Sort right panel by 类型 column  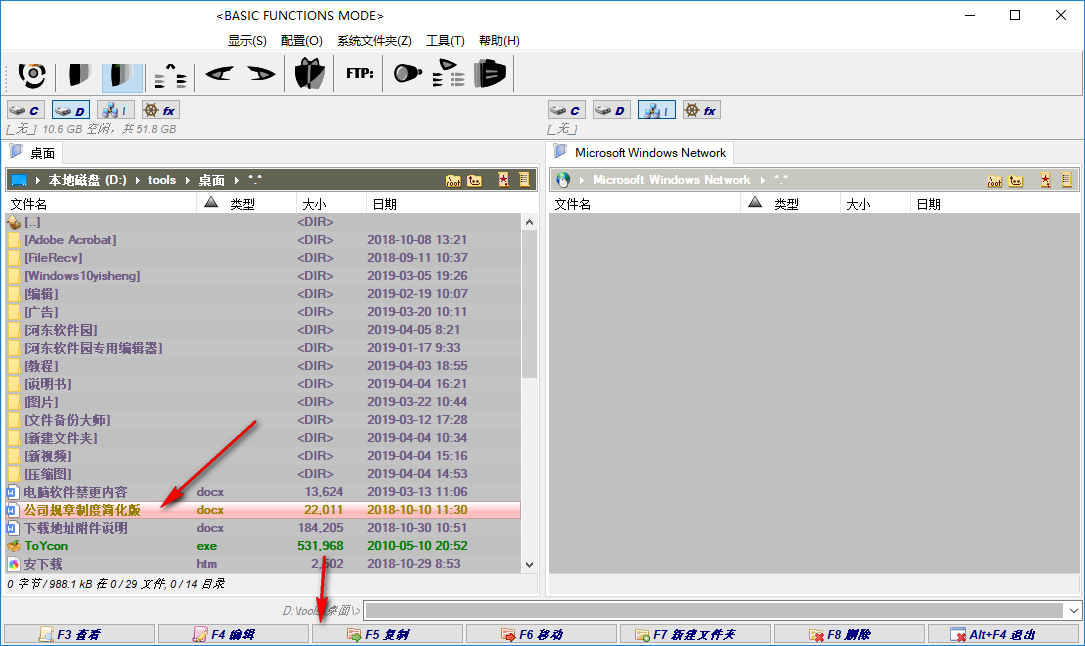click(x=790, y=204)
